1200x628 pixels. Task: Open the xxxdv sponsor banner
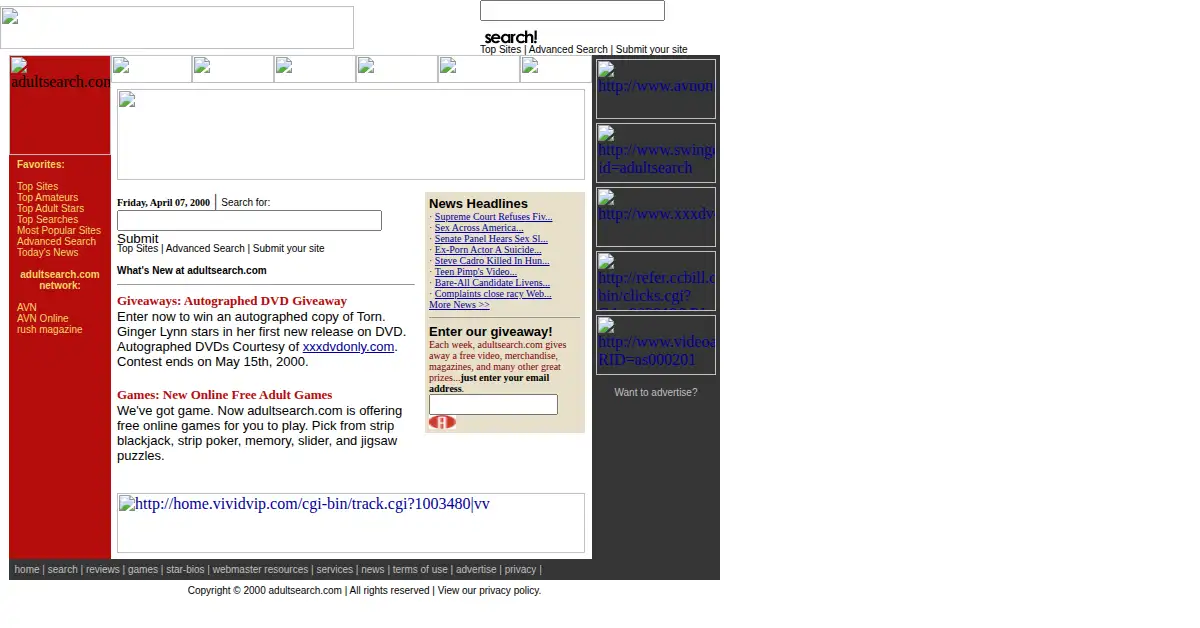click(656, 217)
